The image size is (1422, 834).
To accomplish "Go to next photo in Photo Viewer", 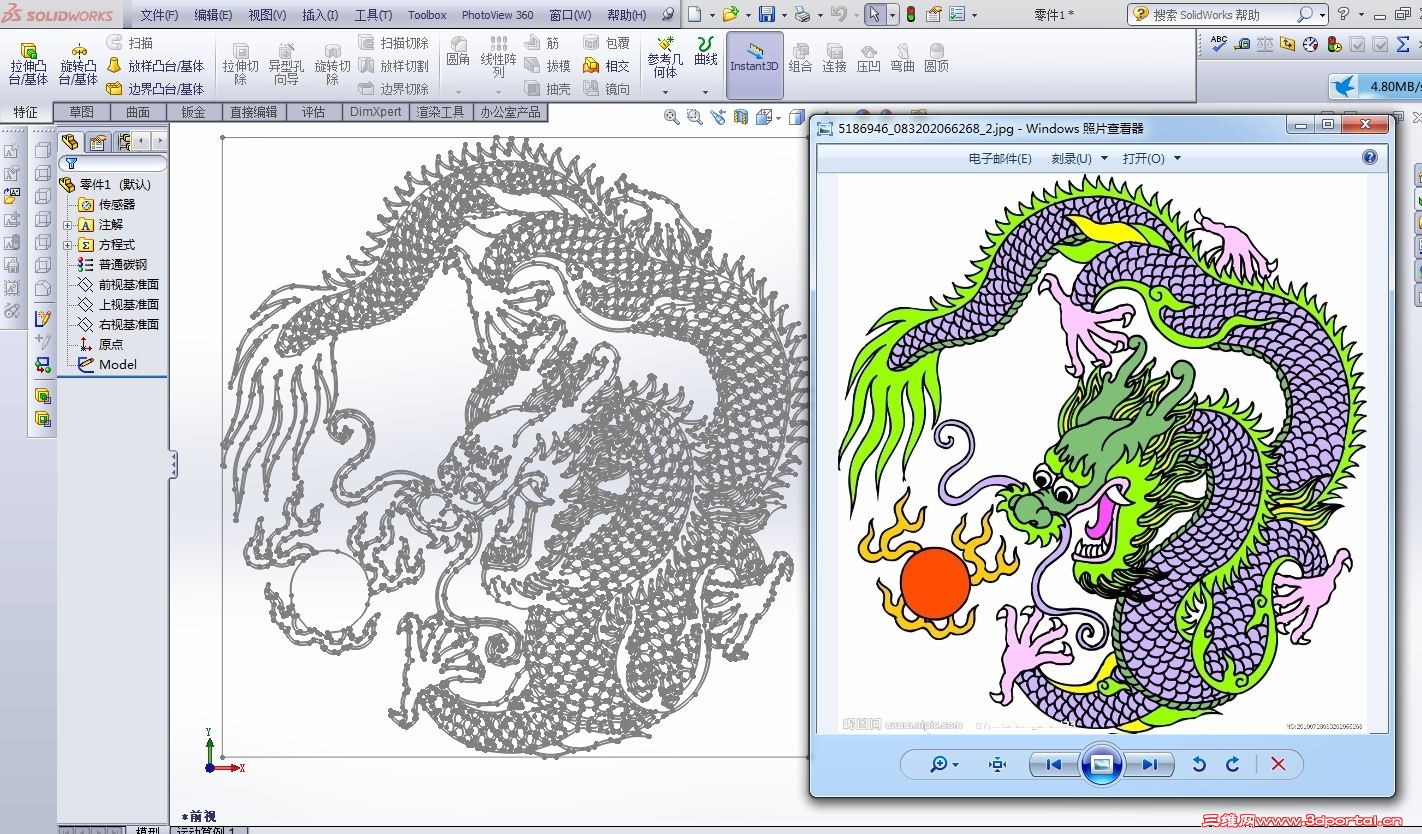I will [x=1149, y=764].
